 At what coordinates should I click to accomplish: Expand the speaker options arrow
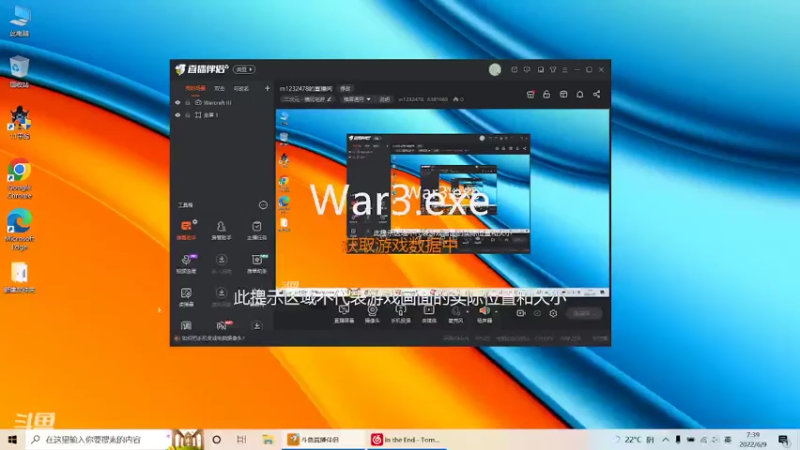pos(496,311)
